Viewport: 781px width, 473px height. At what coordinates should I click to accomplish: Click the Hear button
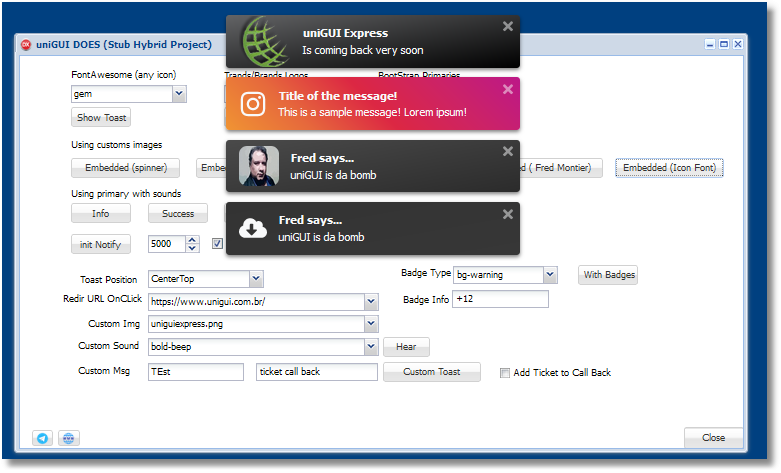click(x=406, y=347)
